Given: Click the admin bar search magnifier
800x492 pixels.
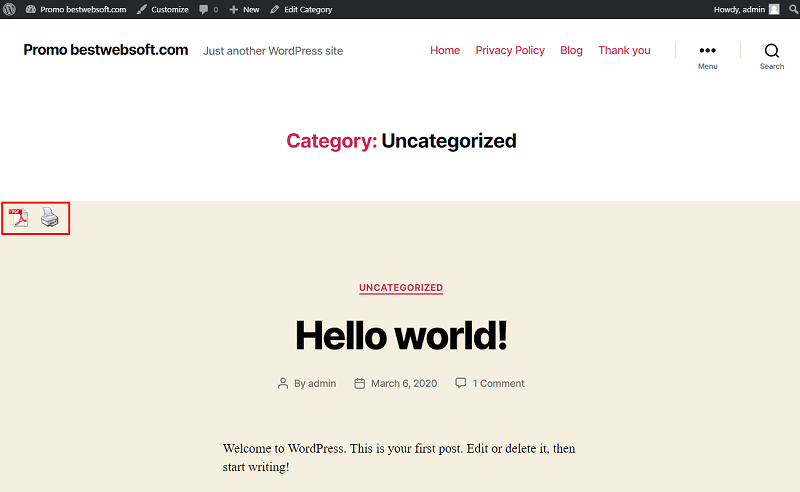Looking at the screenshot, I should (793, 9).
